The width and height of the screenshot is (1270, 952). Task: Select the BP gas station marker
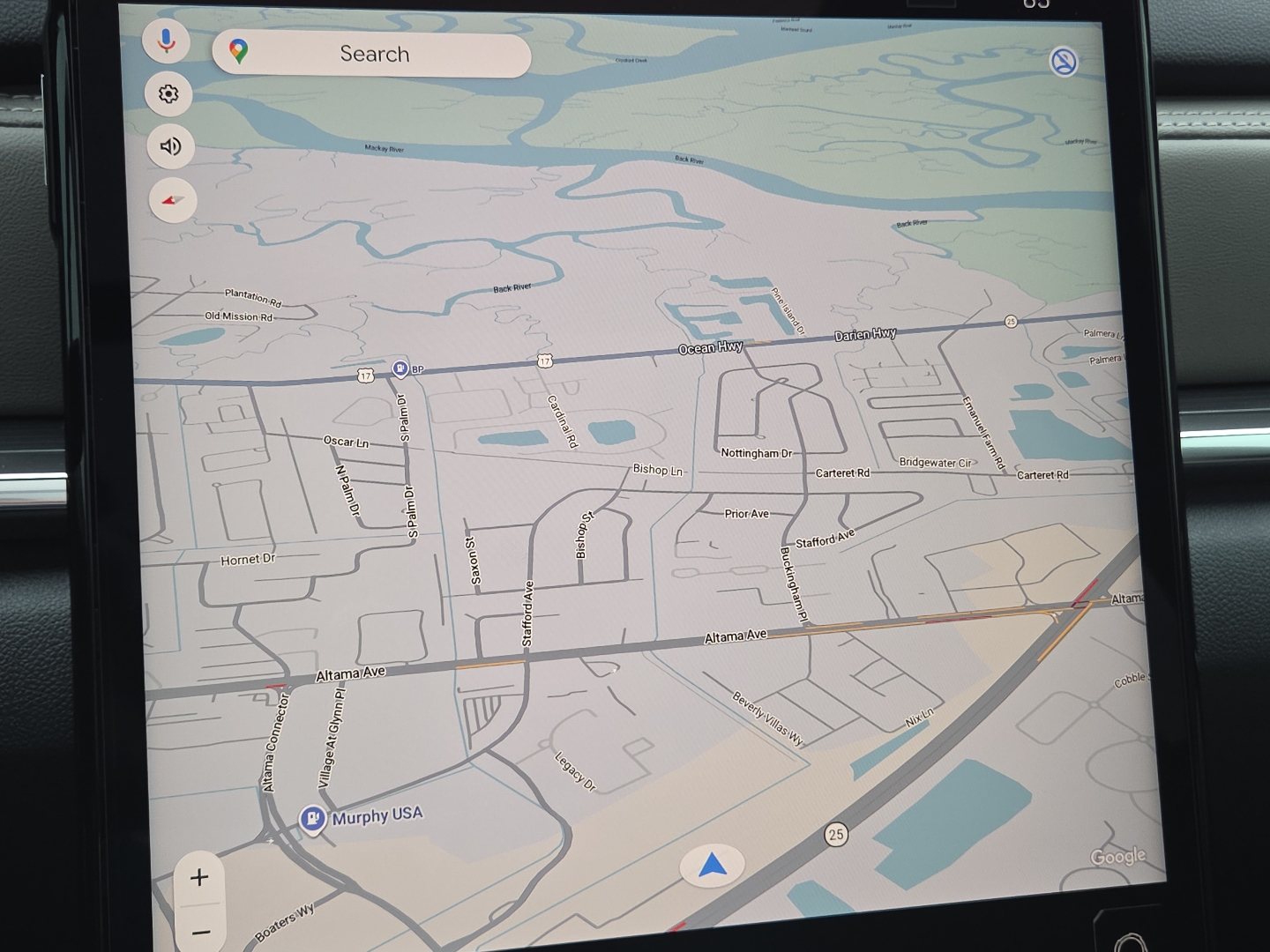pos(400,368)
